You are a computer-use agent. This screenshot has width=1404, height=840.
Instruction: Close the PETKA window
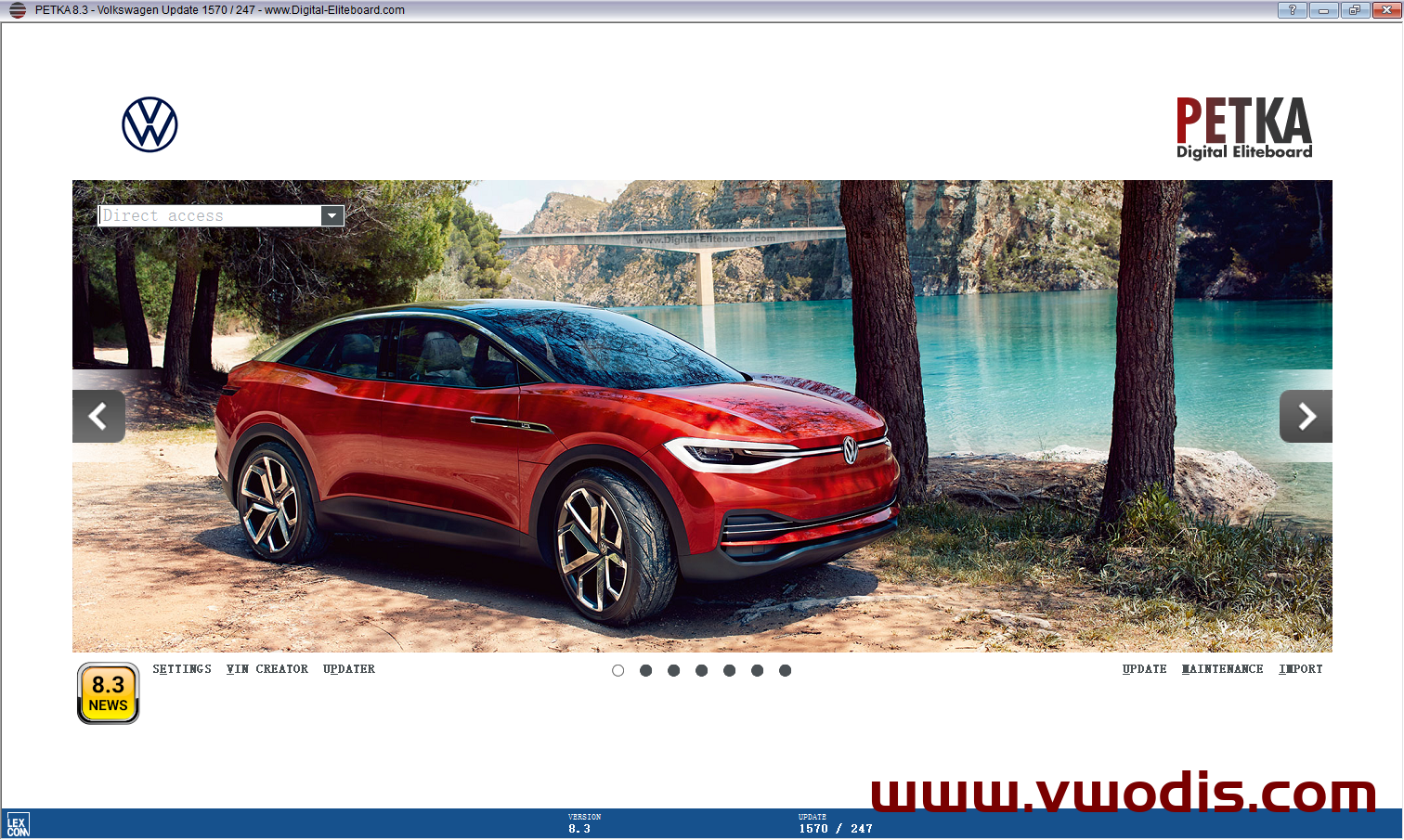point(1385,10)
